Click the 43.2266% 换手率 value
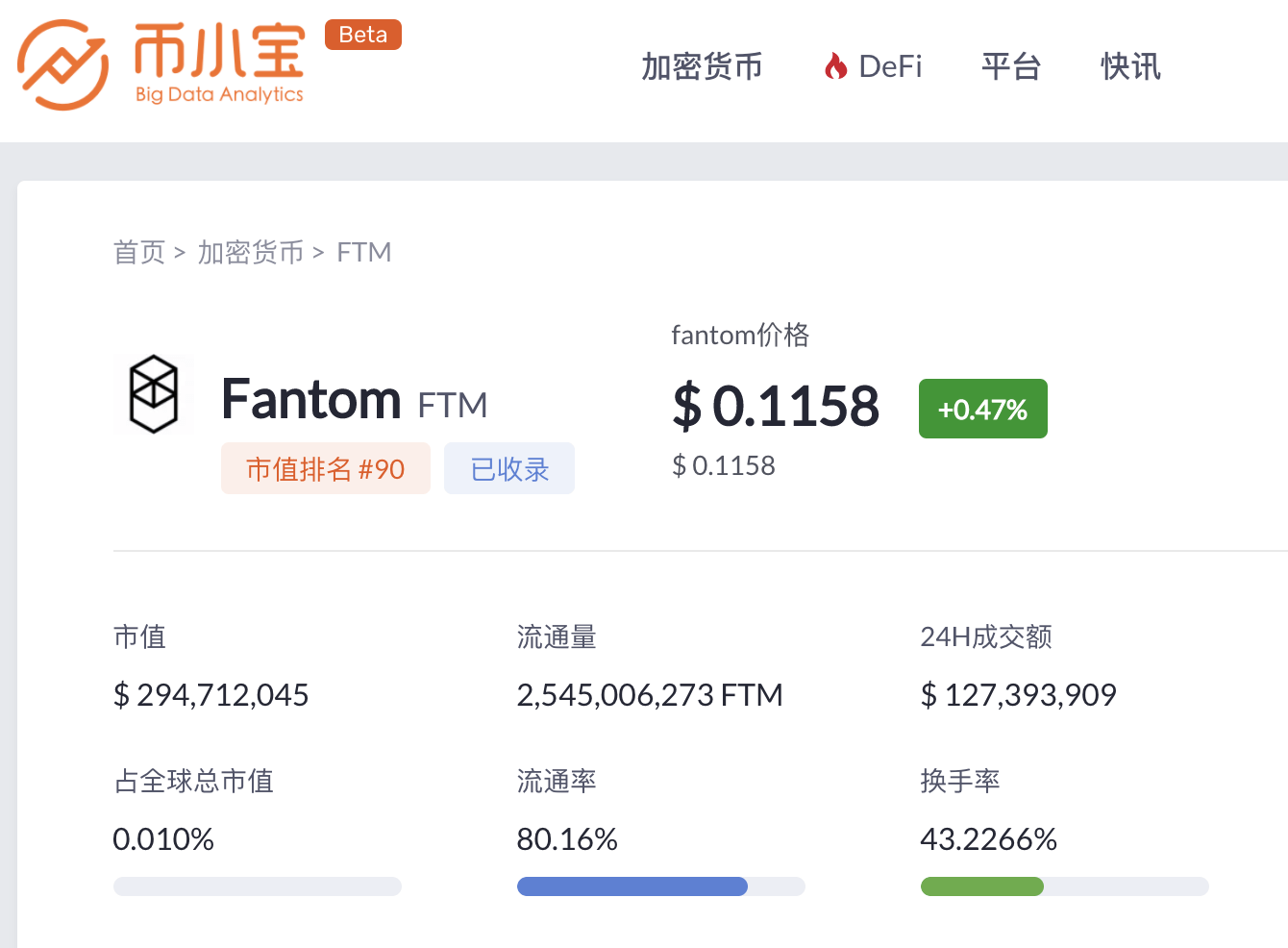This screenshot has height=948, width=1288. [989, 839]
